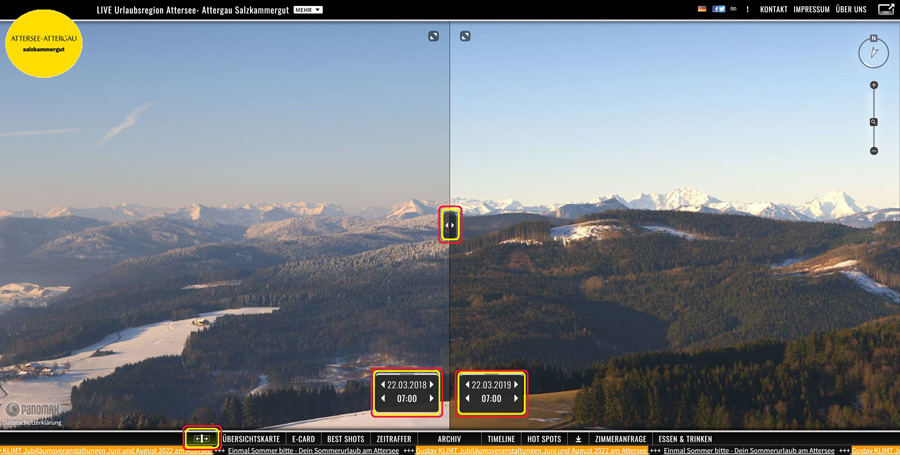This screenshot has height=455, width=900.
Task: Go to earlier time on the 2018 panel
Action: tap(383, 398)
